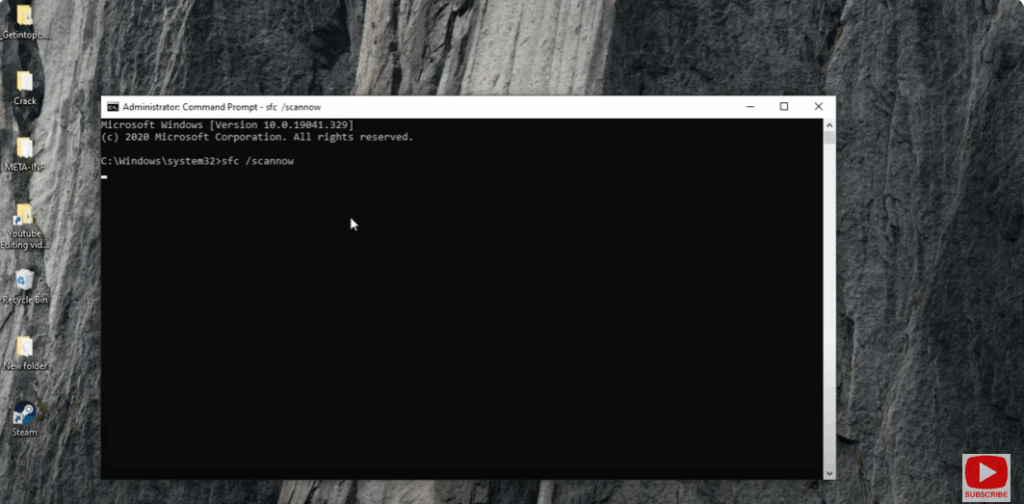
Task: Maximize the Command Prompt window
Action: (784, 107)
